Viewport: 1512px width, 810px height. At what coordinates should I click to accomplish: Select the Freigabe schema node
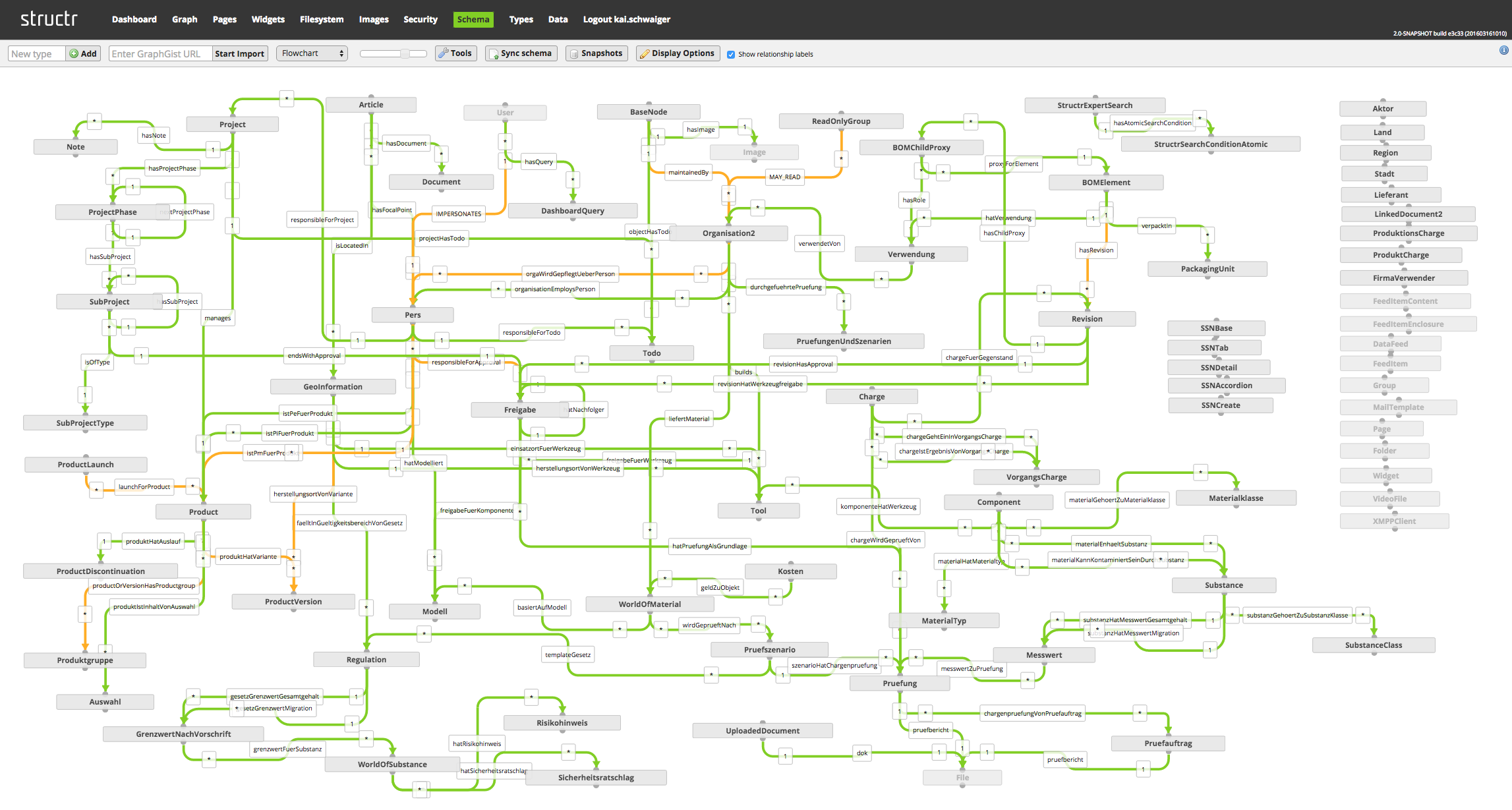tap(520, 409)
